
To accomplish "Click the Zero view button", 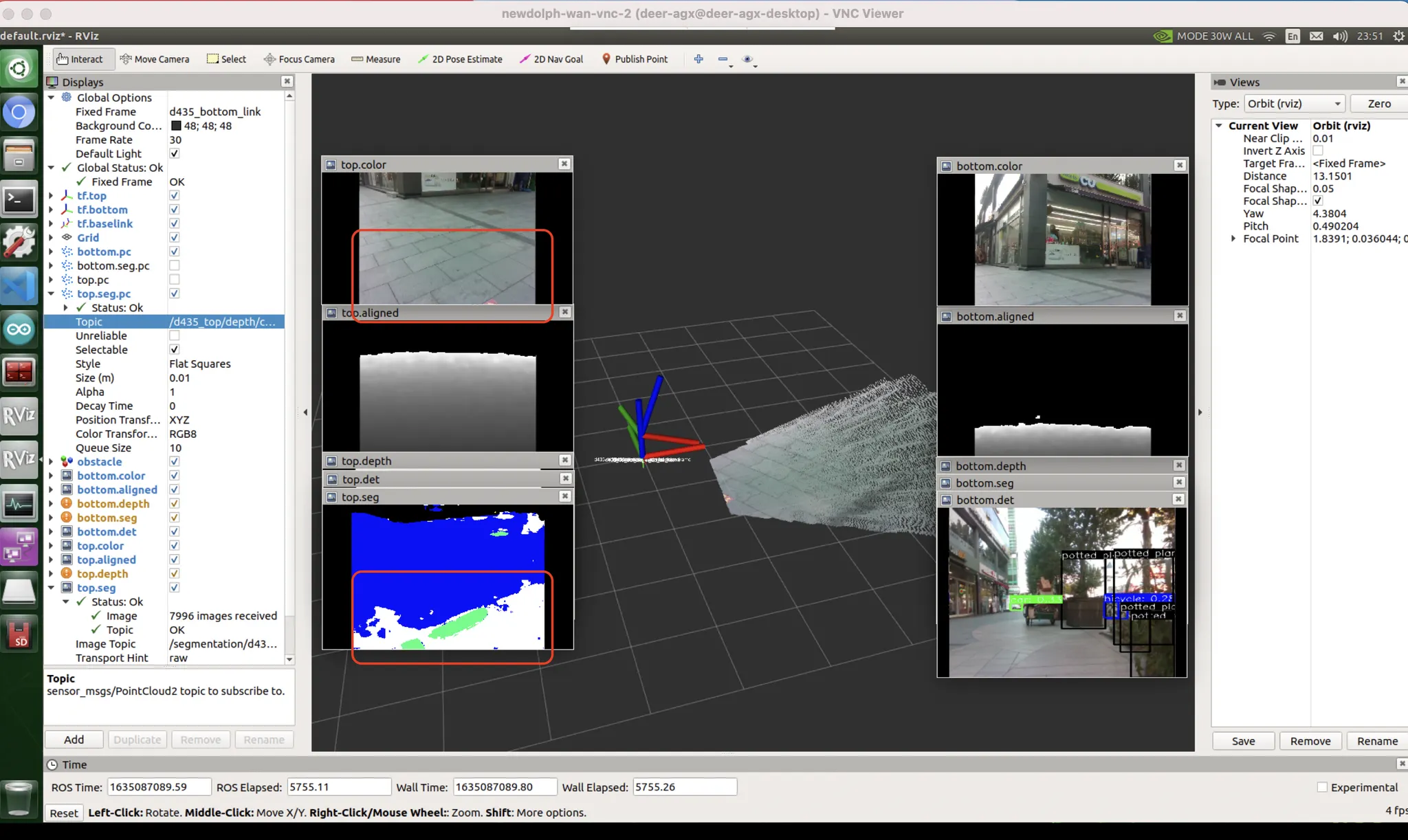I will pos(1378,104).
